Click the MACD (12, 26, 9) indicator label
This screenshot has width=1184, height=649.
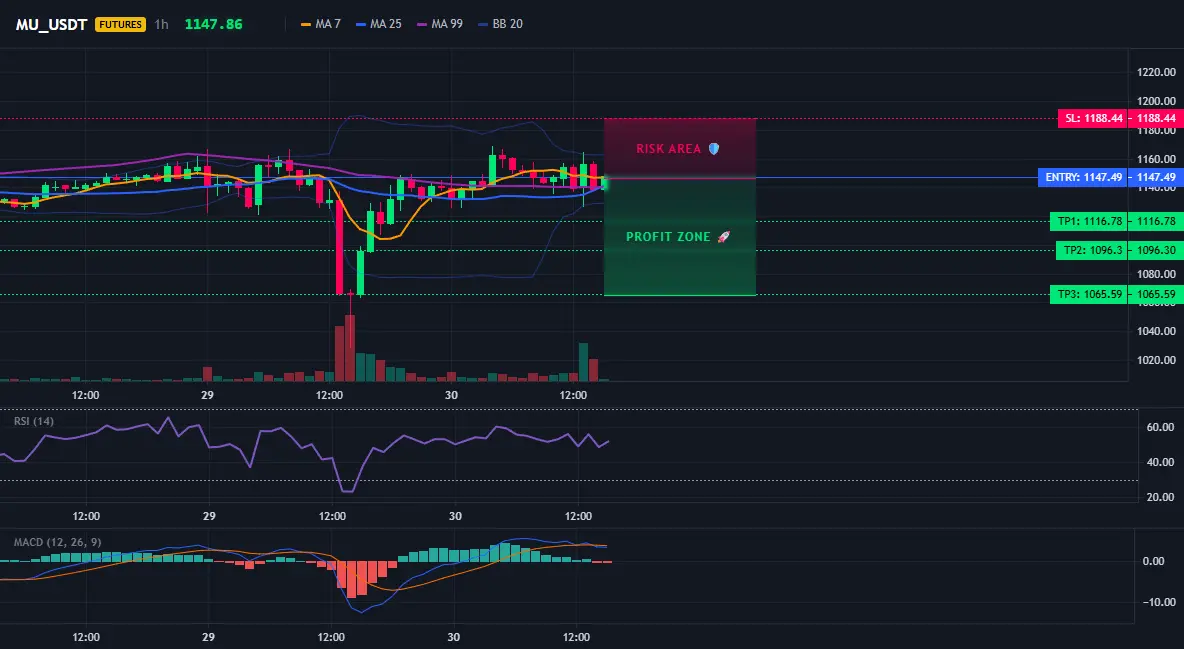(57, 542)
